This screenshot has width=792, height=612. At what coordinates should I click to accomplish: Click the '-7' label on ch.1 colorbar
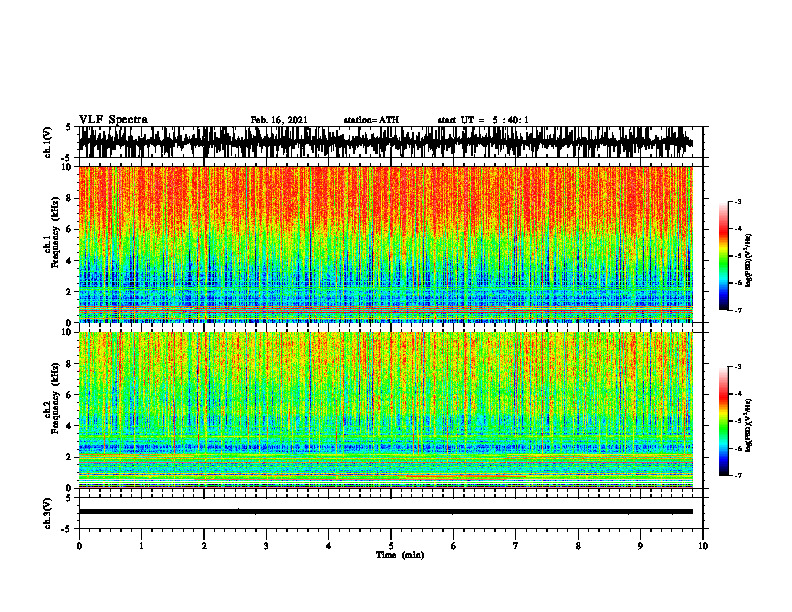737,310
